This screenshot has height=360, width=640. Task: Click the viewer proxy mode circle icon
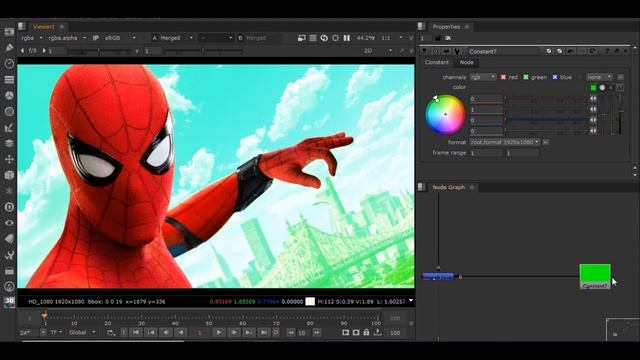click(x=336, y=38)
